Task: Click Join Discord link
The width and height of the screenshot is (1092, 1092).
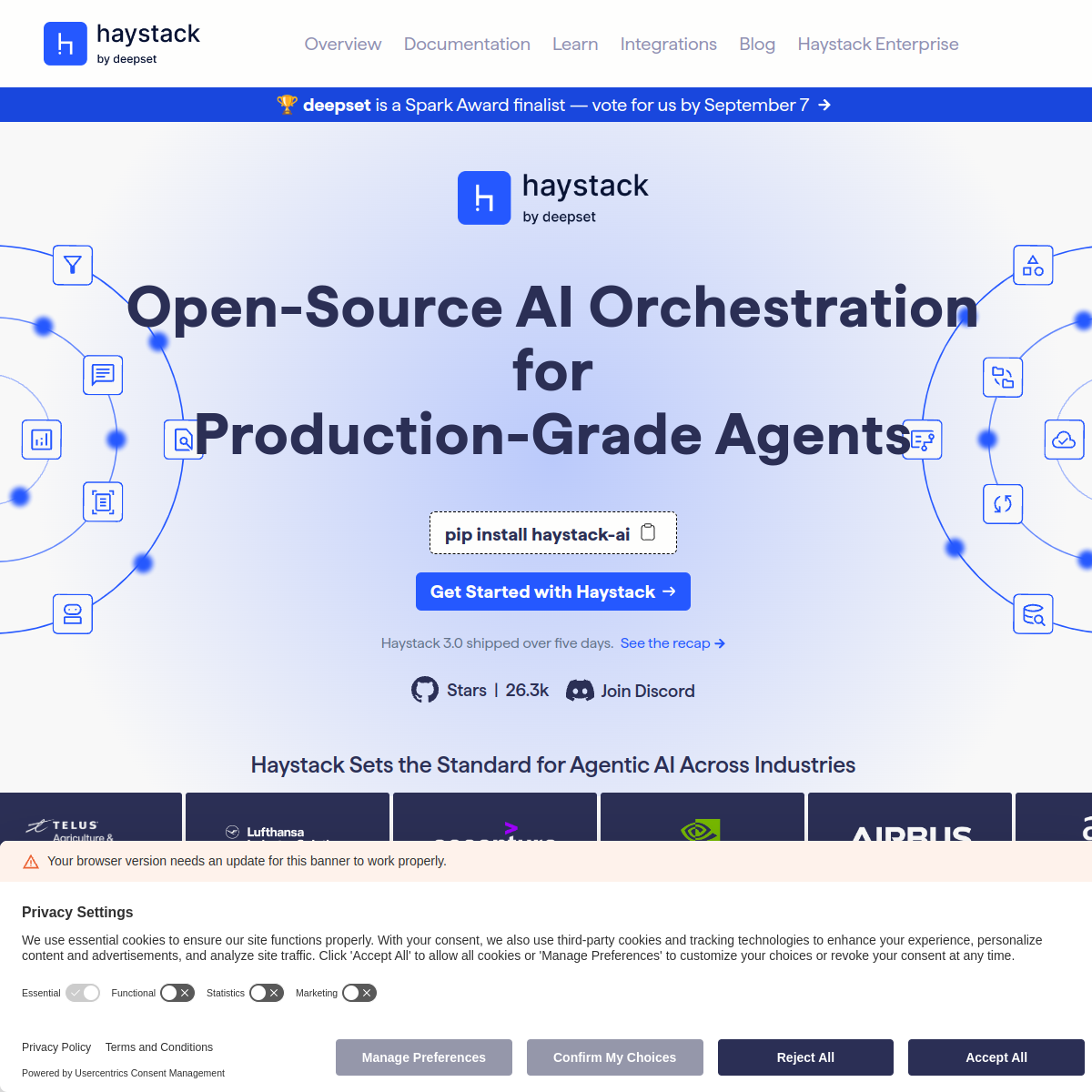Action: [631, 691]
